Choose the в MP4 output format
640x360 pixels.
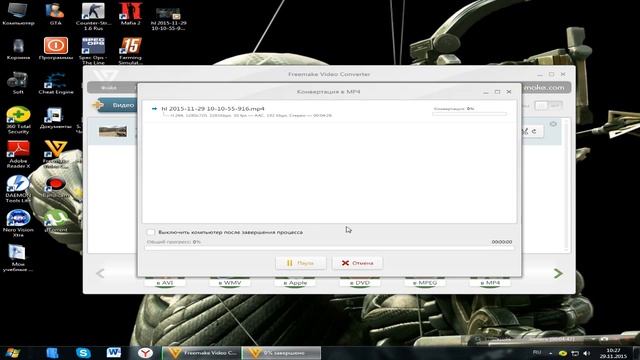tap(490, 282)
